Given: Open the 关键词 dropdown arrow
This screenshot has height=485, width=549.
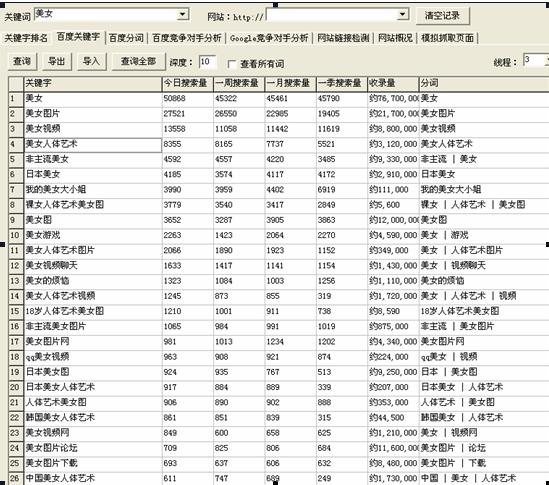Looking at the screenshot, I should coord(182,14).
